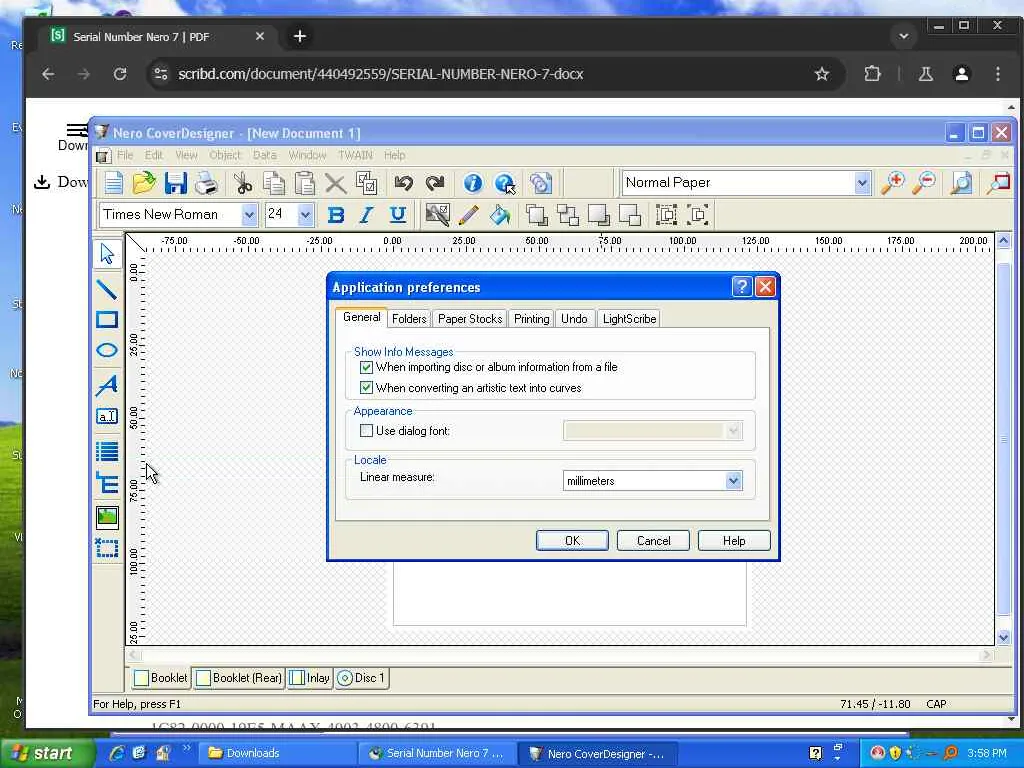Open the font size 24 dropdown
This screenshot has width=1024, height=768.
[x=305, y=215]
